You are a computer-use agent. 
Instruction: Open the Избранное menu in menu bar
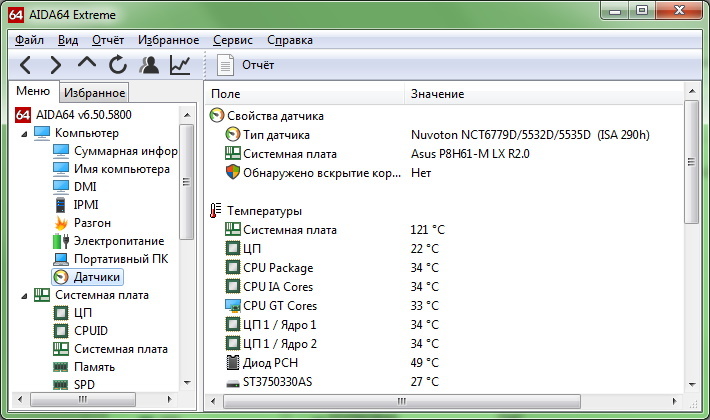point(168,40)
